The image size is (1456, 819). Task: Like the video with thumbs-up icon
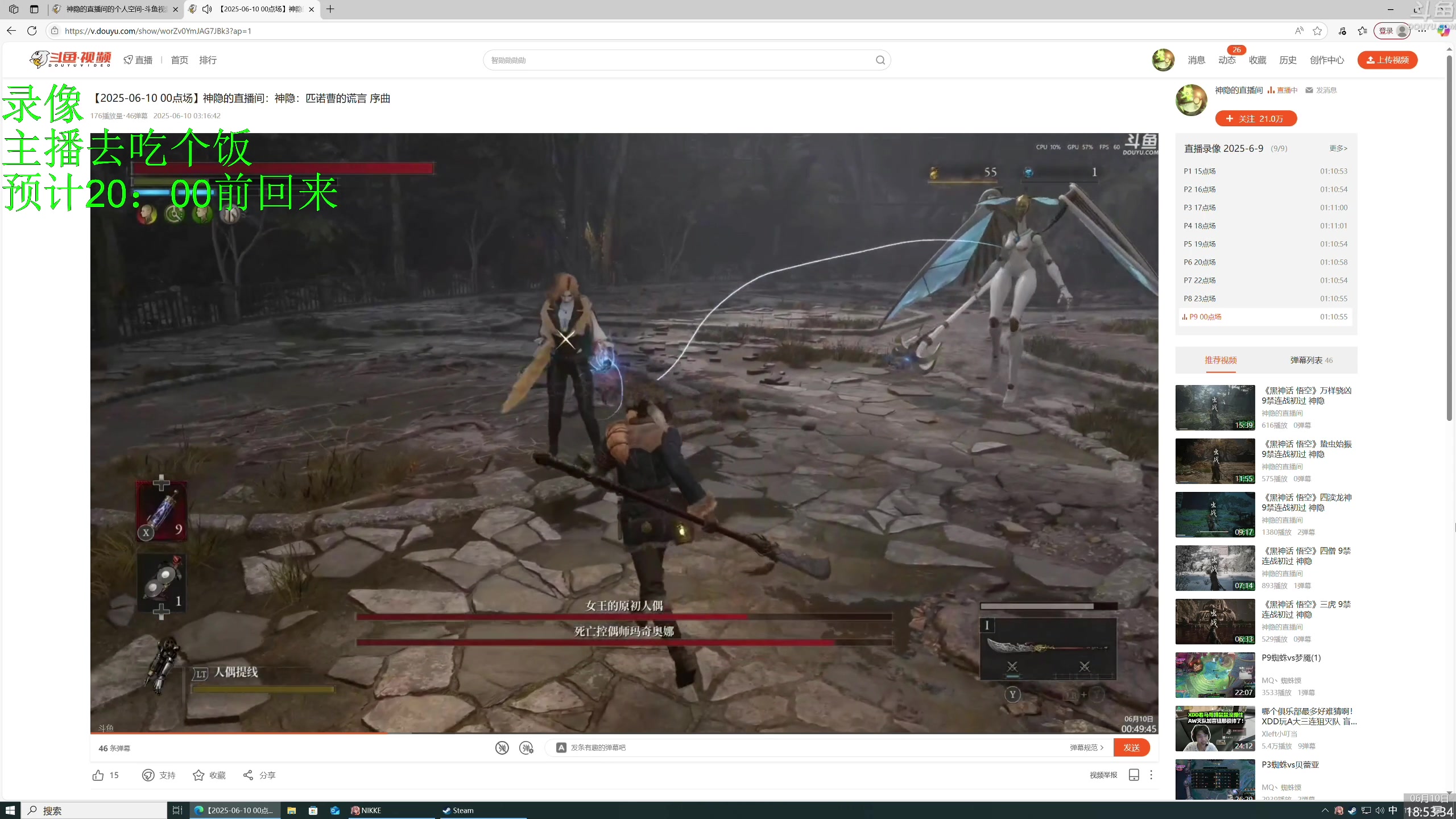pyautogui.click(x=98, y=775)
